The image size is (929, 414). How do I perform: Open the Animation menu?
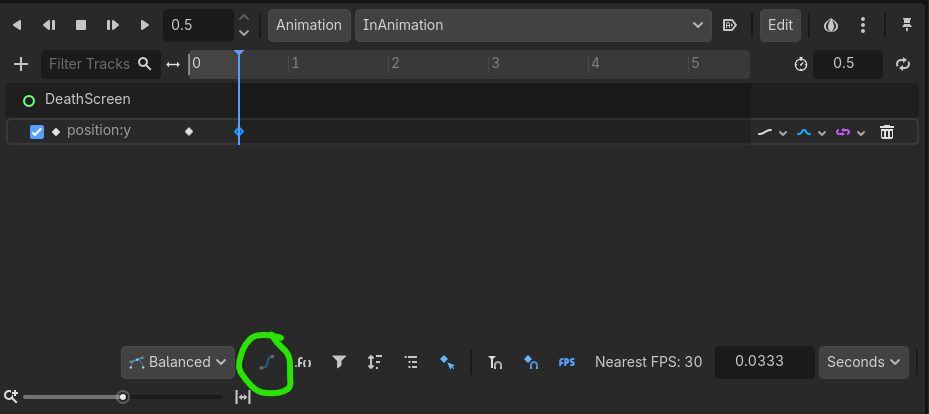pyautogui.click(x=308, y=25)
